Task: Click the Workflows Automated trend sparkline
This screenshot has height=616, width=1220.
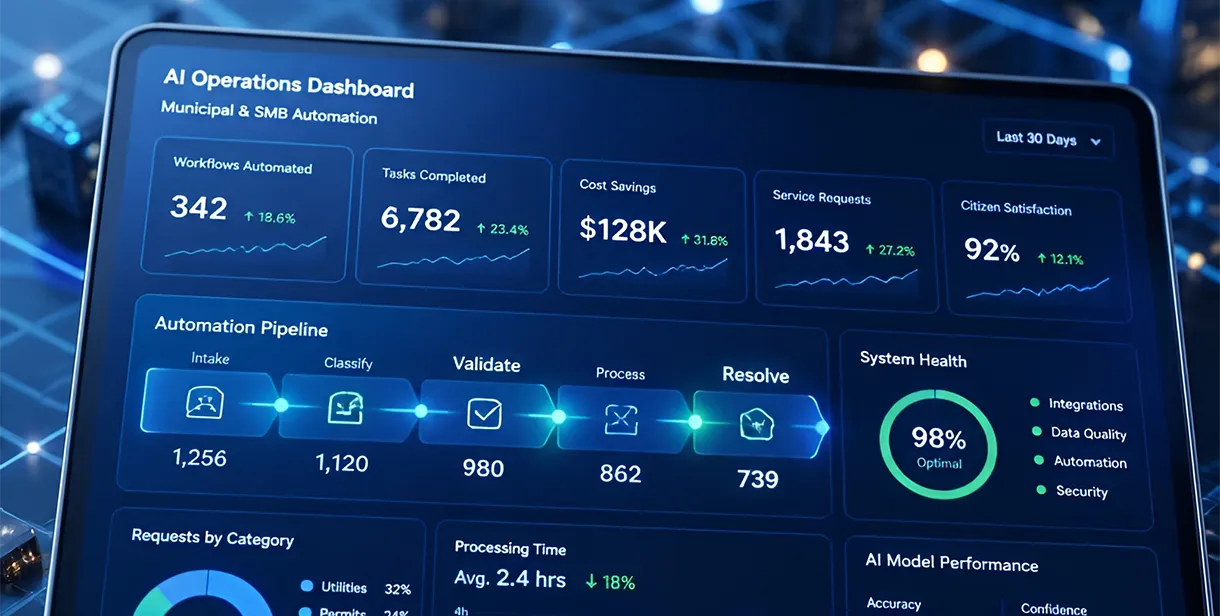Action: tap(246, 247)
